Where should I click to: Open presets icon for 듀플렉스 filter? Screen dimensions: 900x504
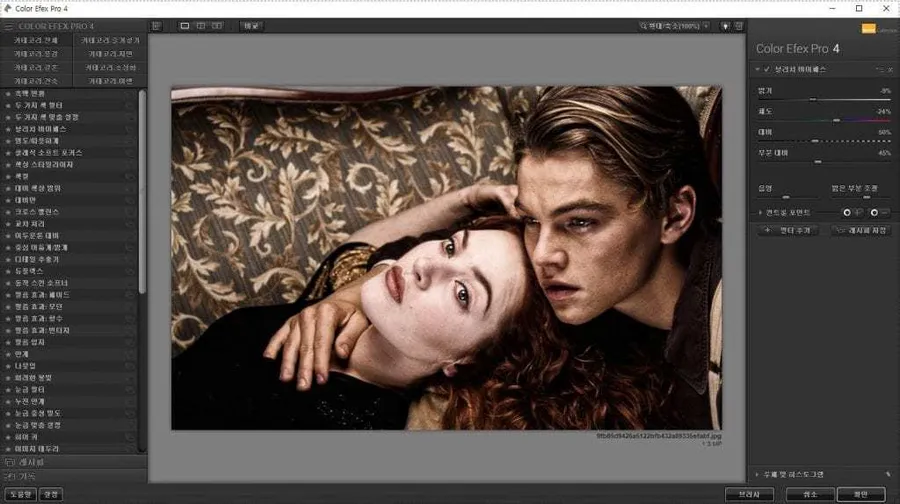click(129, 271)
